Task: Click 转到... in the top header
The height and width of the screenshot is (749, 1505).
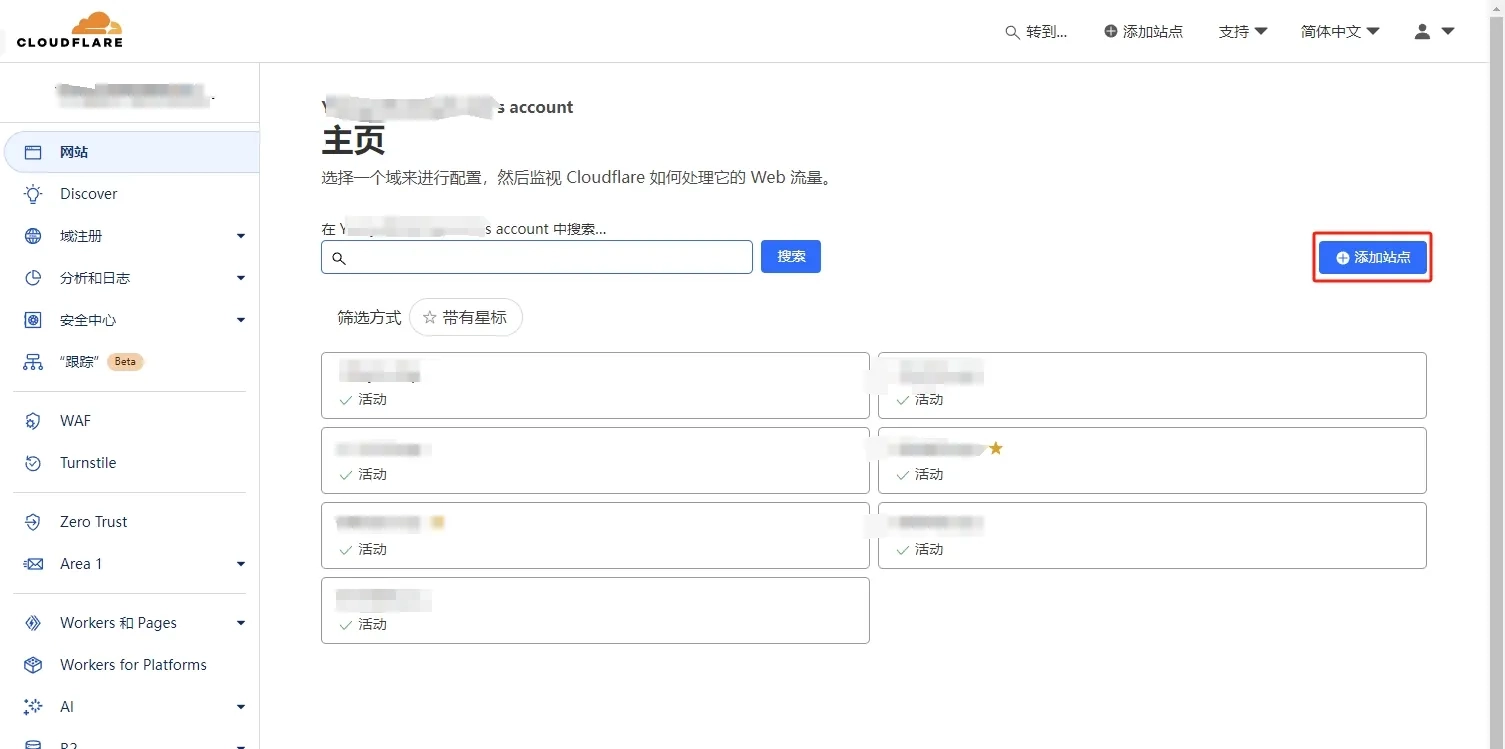Action: [x=1036, y=31]
